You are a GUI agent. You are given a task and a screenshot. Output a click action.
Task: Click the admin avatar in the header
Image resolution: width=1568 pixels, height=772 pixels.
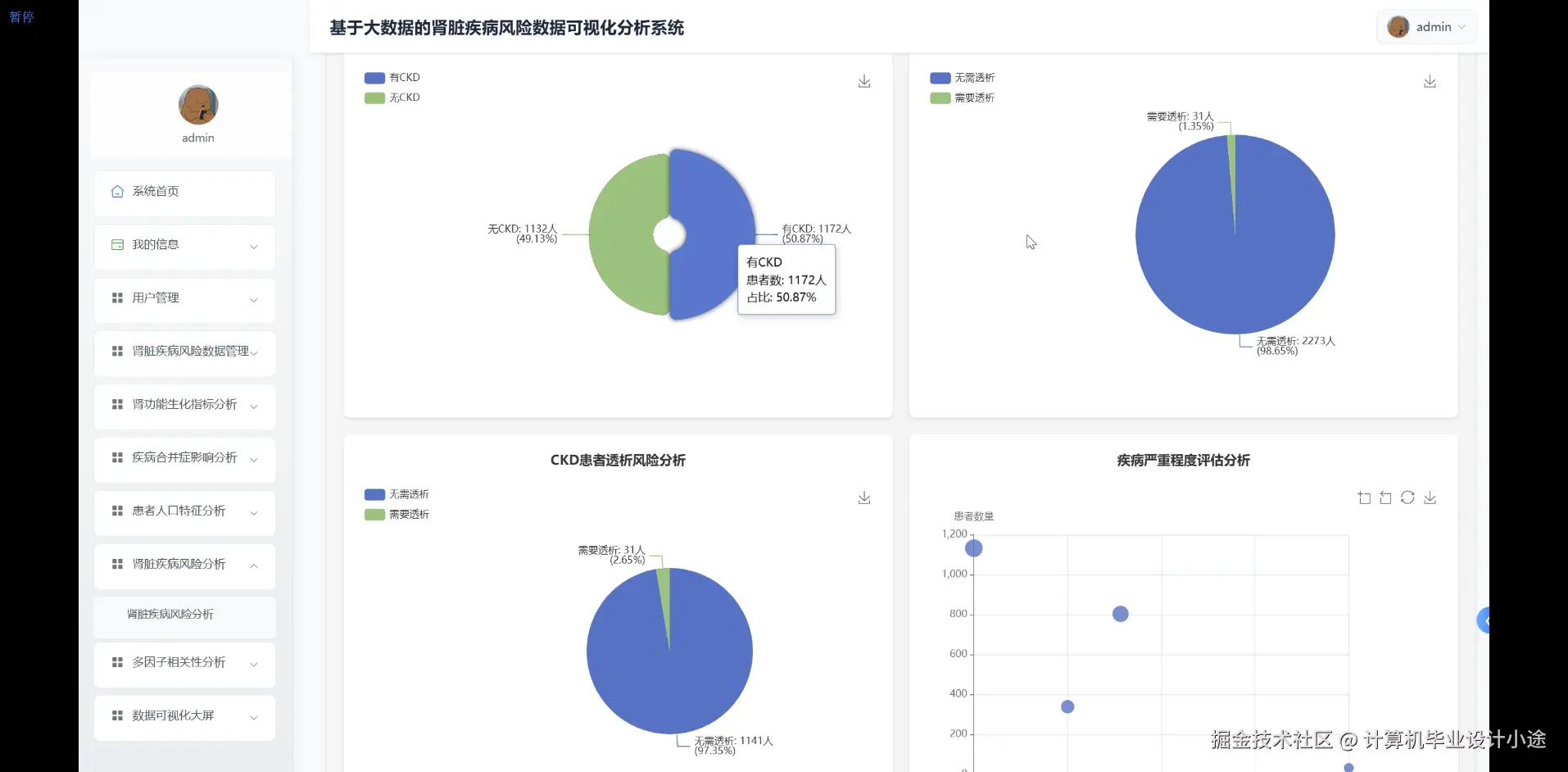tap(1398, 26)
